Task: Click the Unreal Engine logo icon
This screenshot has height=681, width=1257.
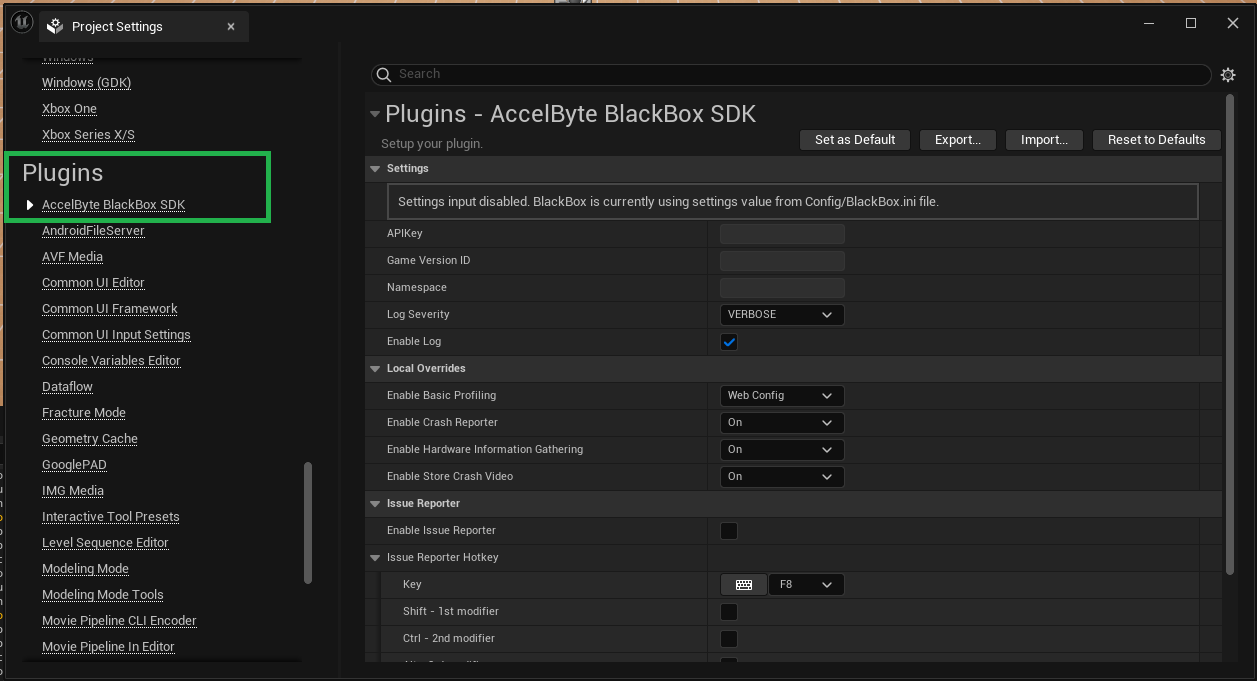Action: pyautogui.click(x=21, y=24)
